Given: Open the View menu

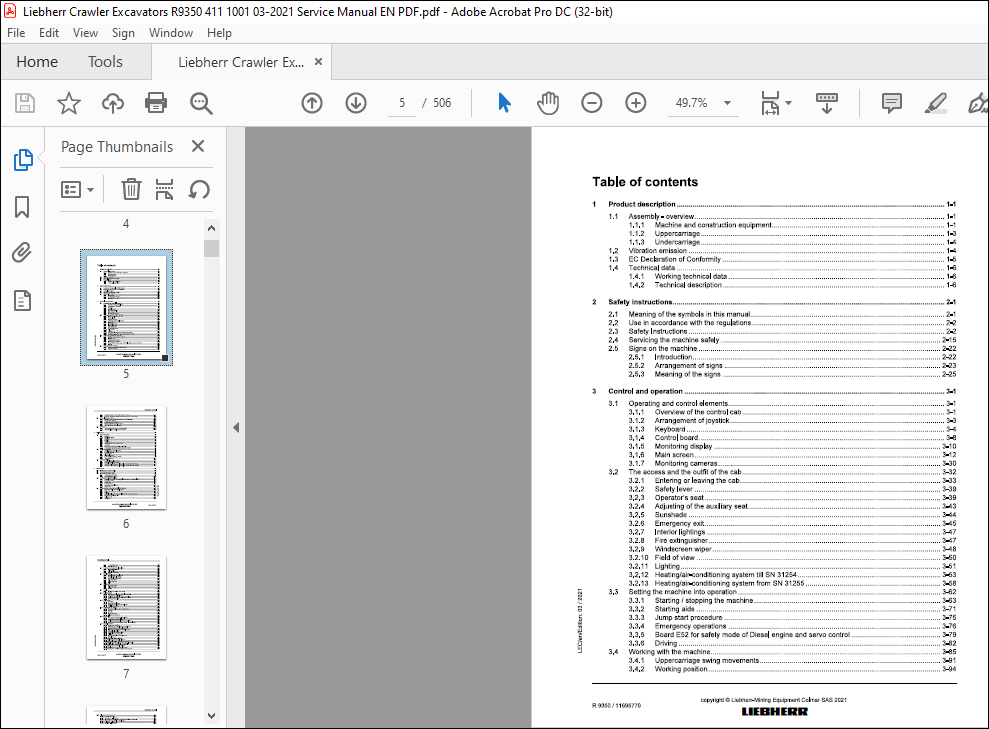Looking at the screenshot, I should coord(85,33).
